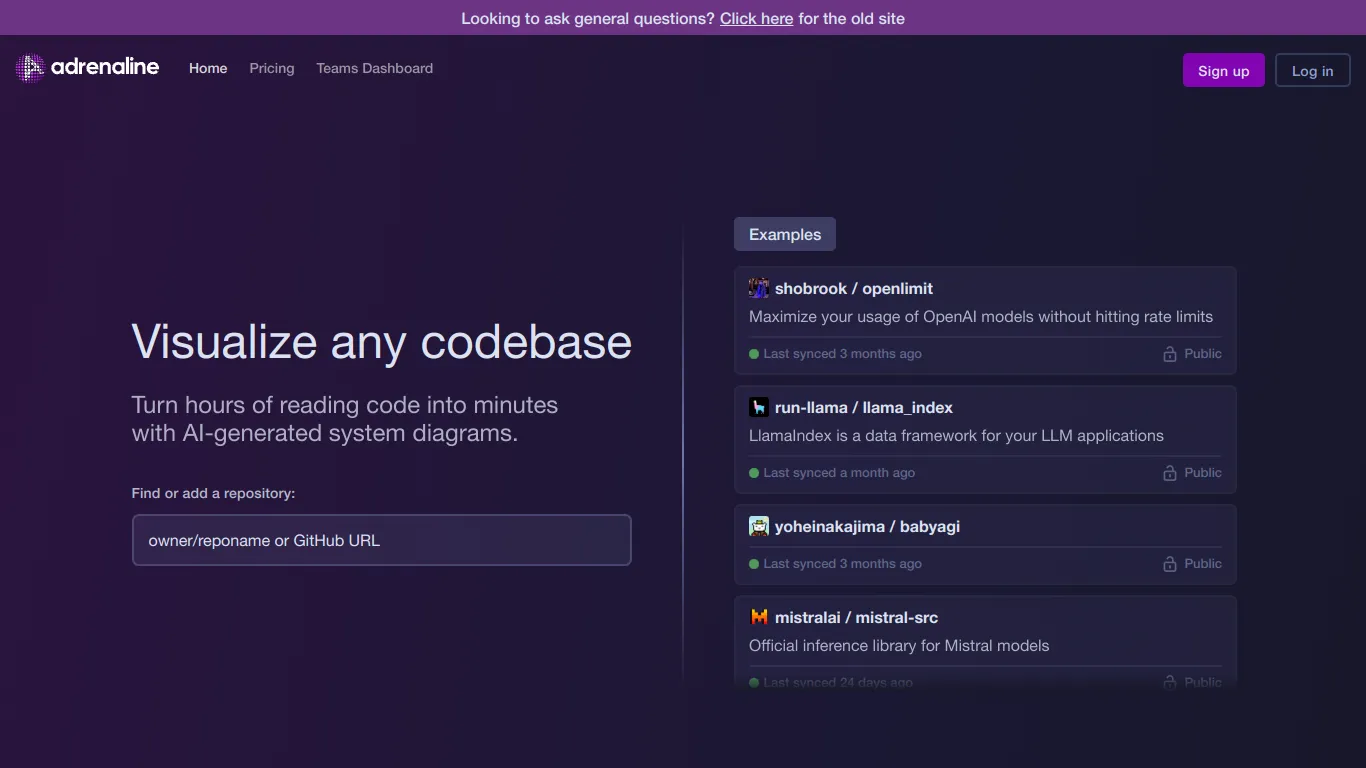The width and height of the screenshot is (1366, 768).
Task: Open the mistralai avatar icon
Action: coord(759,617)
